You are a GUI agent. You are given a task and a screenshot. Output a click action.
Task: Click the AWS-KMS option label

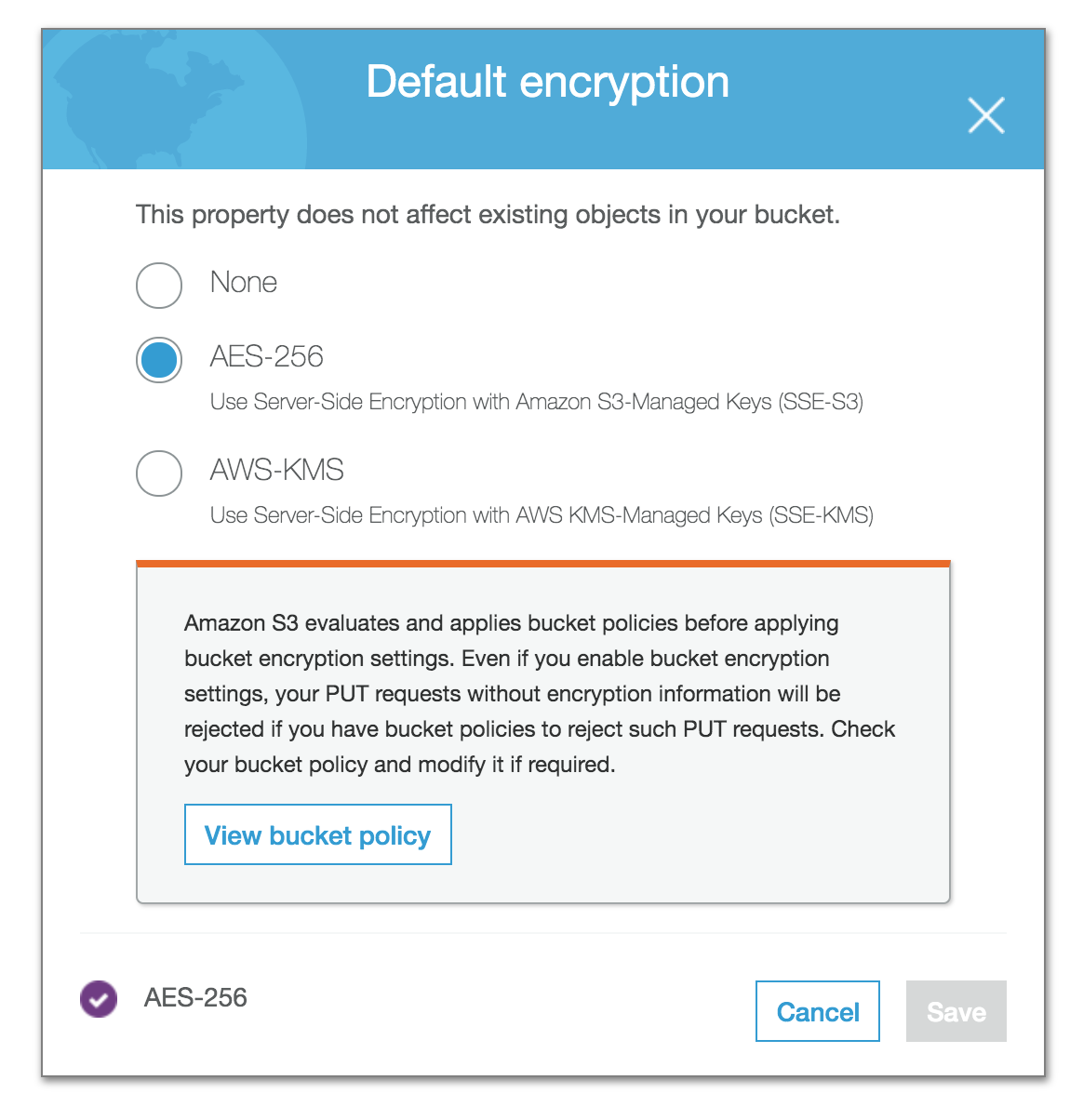tap(275, 471)
